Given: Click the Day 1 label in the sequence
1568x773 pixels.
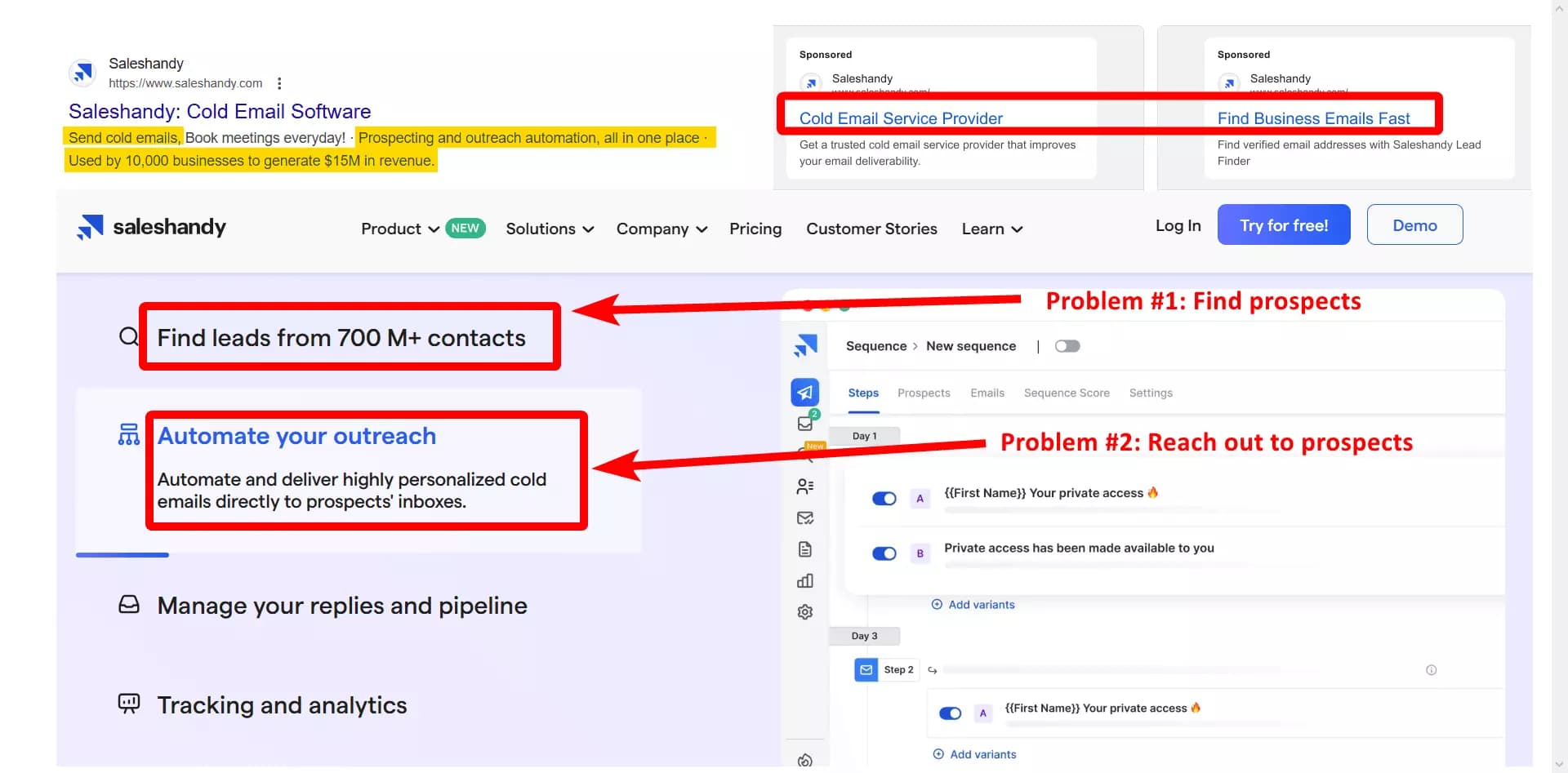Looking at the screenshot, I should [864, 436].
